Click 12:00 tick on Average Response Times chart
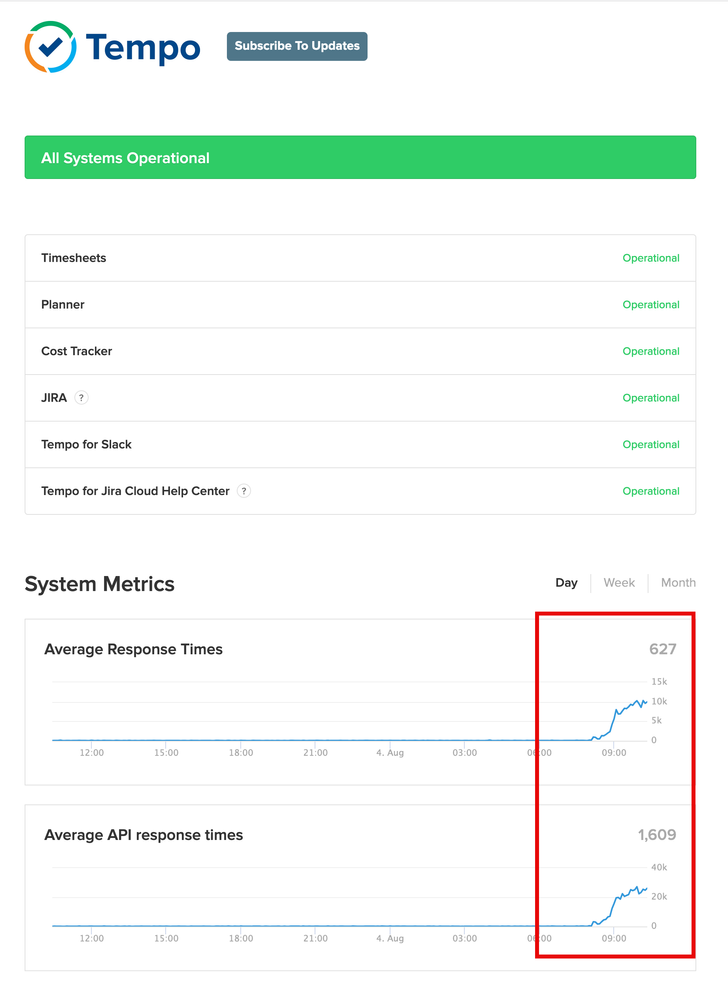Viewport: 728px width, 998px height. 92,752
